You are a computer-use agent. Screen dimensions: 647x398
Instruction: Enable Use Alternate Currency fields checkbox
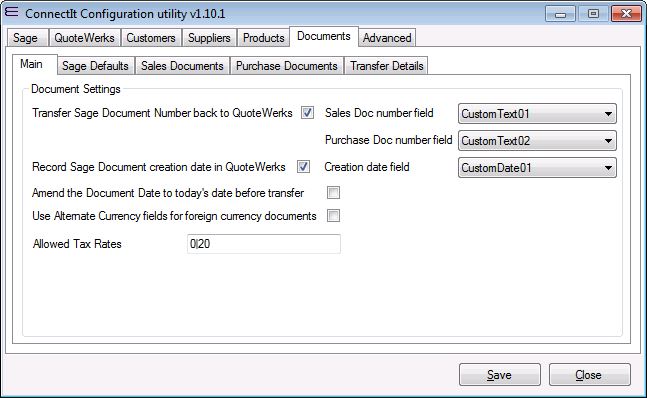(333, 216)
